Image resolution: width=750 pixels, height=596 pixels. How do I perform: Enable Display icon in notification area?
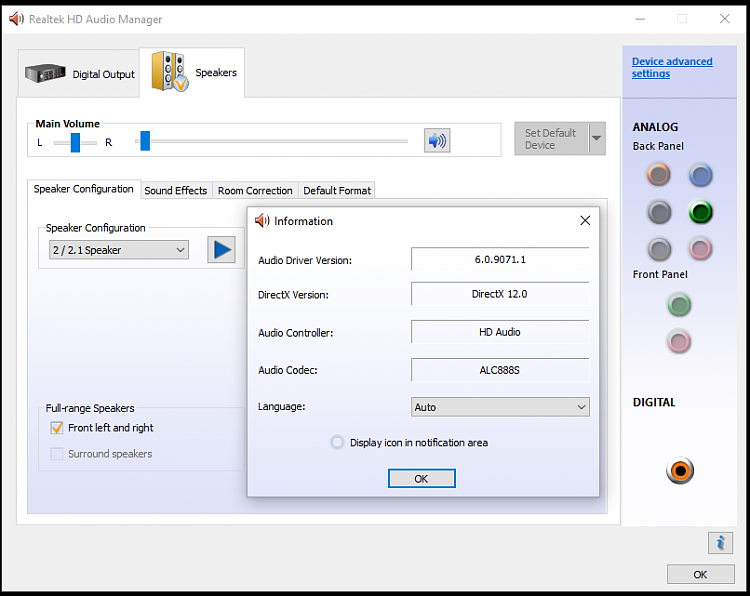click(337, 442)
